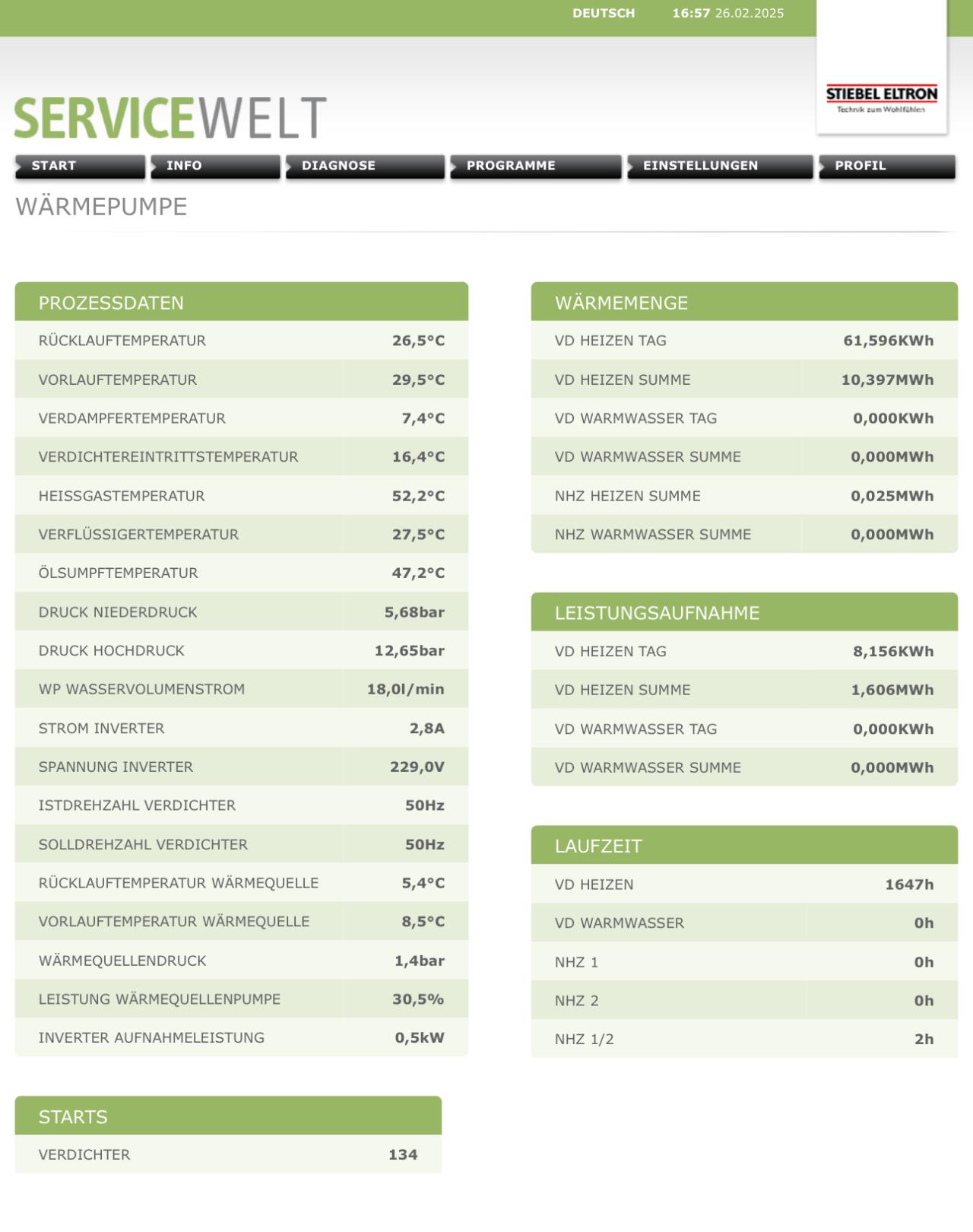The width and height of the screenshot is (973, 1232).
Task: Click the LAUFZEIT panel header
Action: (x=743, y=846)
